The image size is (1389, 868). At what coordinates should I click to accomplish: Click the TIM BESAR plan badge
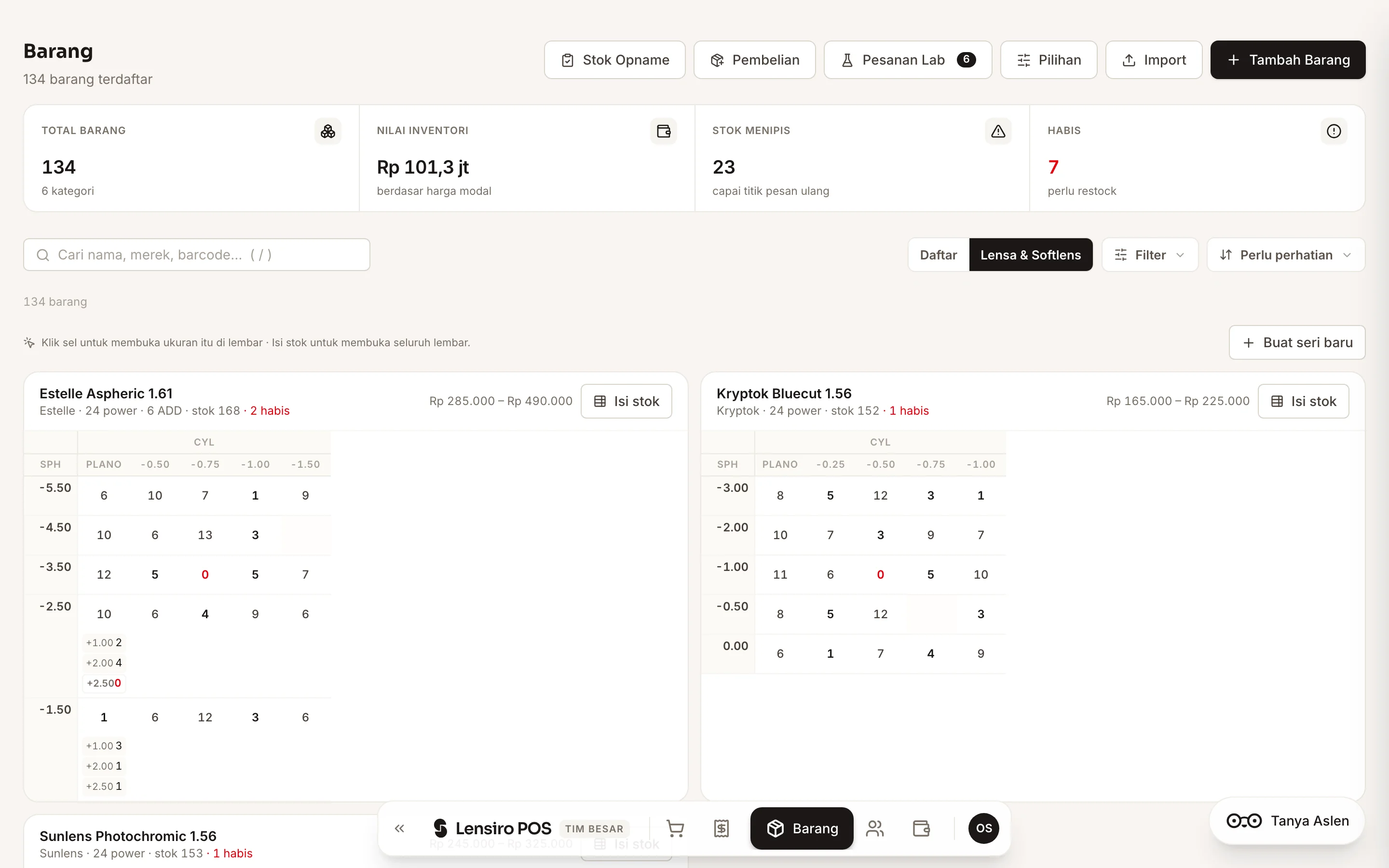tap(594, 828)
